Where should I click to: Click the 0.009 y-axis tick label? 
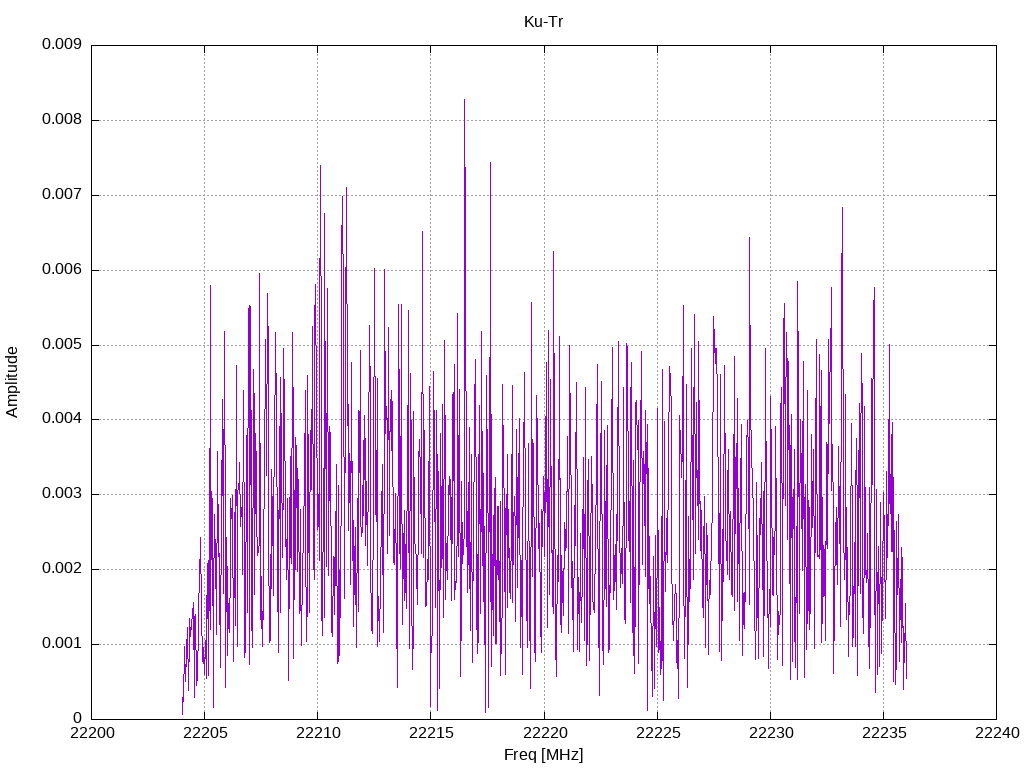coord(62,44)
